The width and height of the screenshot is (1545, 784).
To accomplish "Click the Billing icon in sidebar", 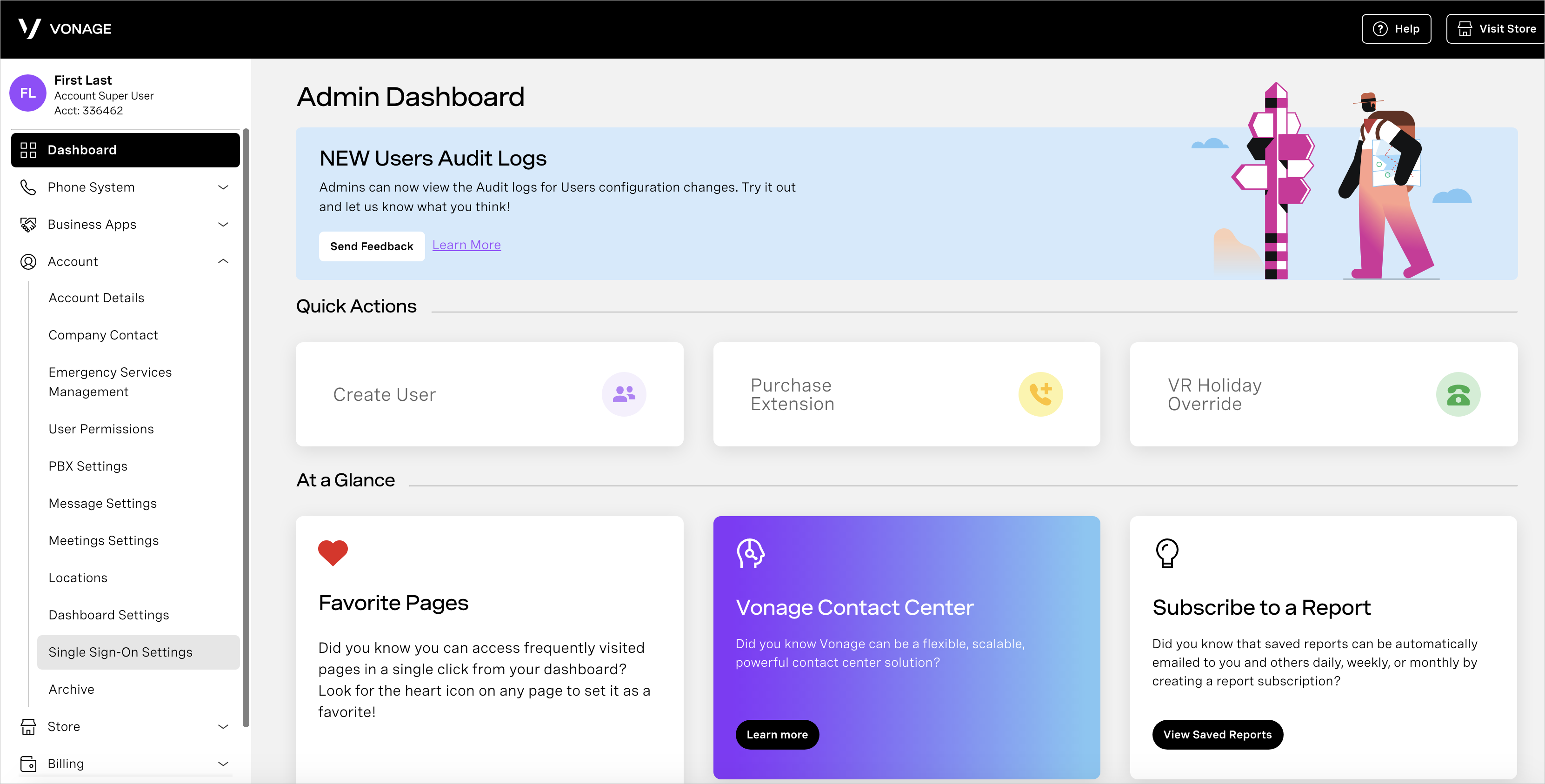I will point(27,763).
